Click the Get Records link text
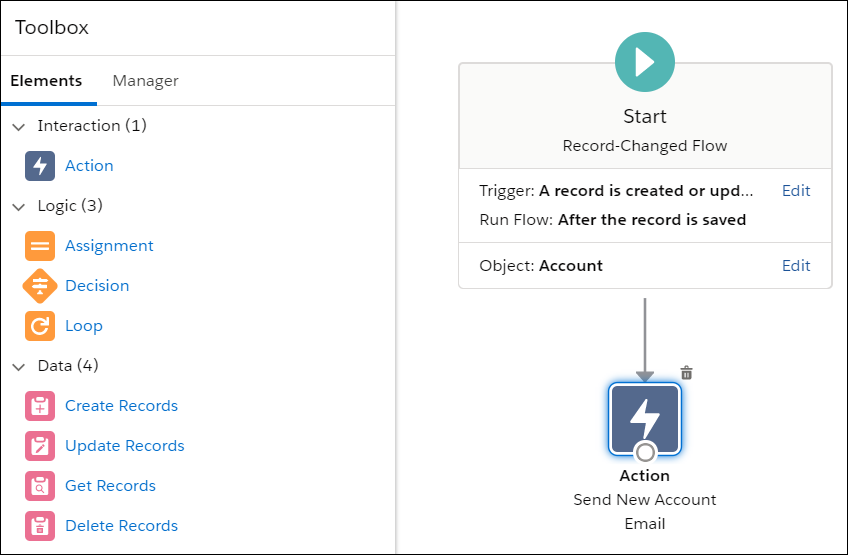The height and width of the screenshot is (555, 848). (110, 486)
